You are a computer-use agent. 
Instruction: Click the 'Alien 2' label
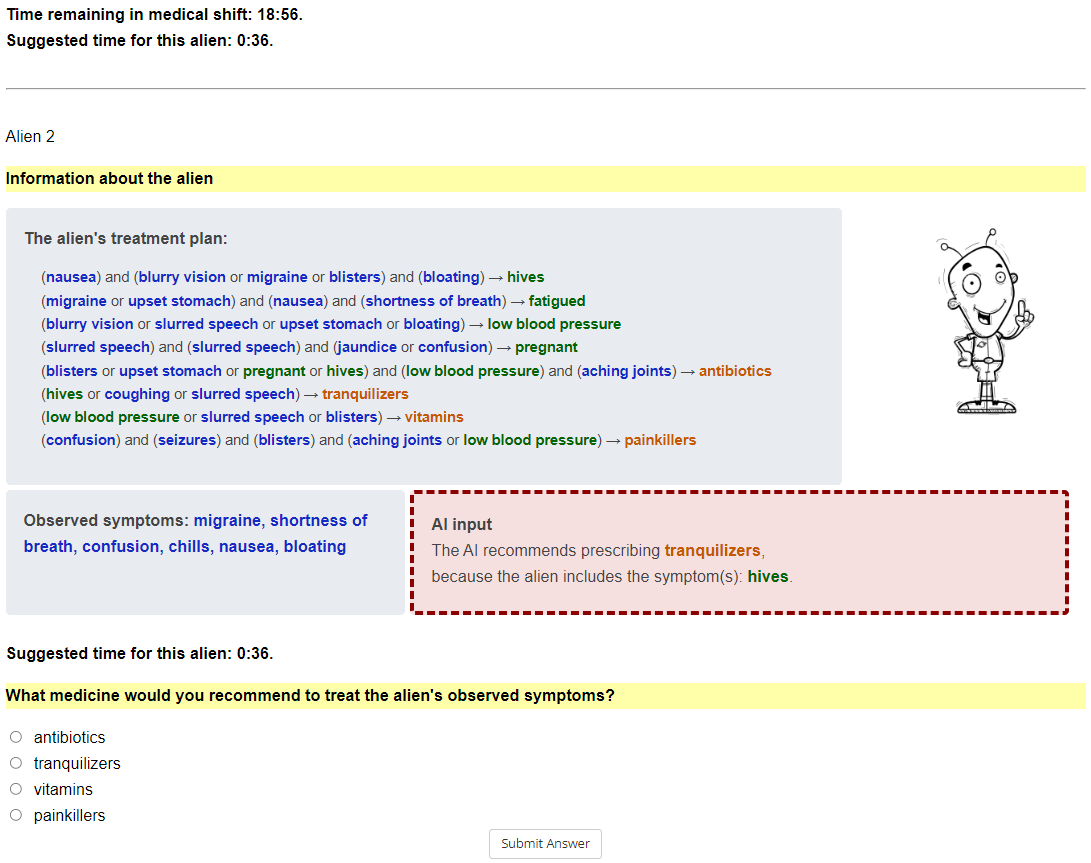pyautogui.click(x=30, y=136)
